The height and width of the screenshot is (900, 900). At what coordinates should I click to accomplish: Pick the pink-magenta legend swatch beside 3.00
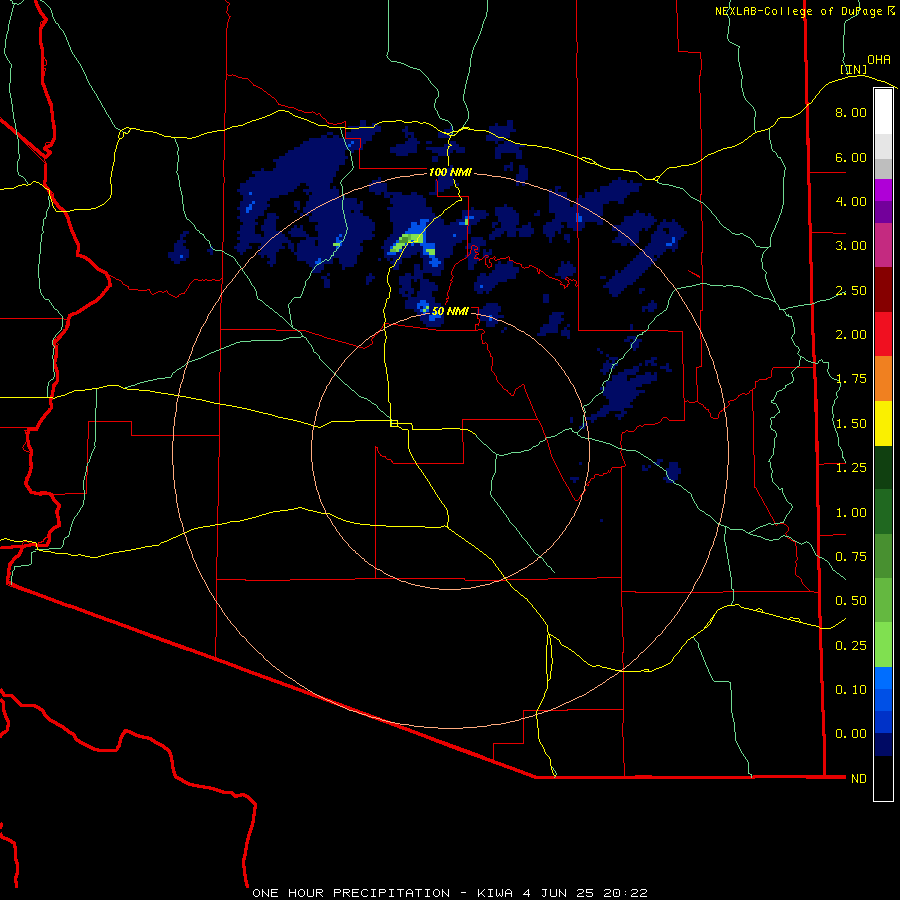point(883,245)
